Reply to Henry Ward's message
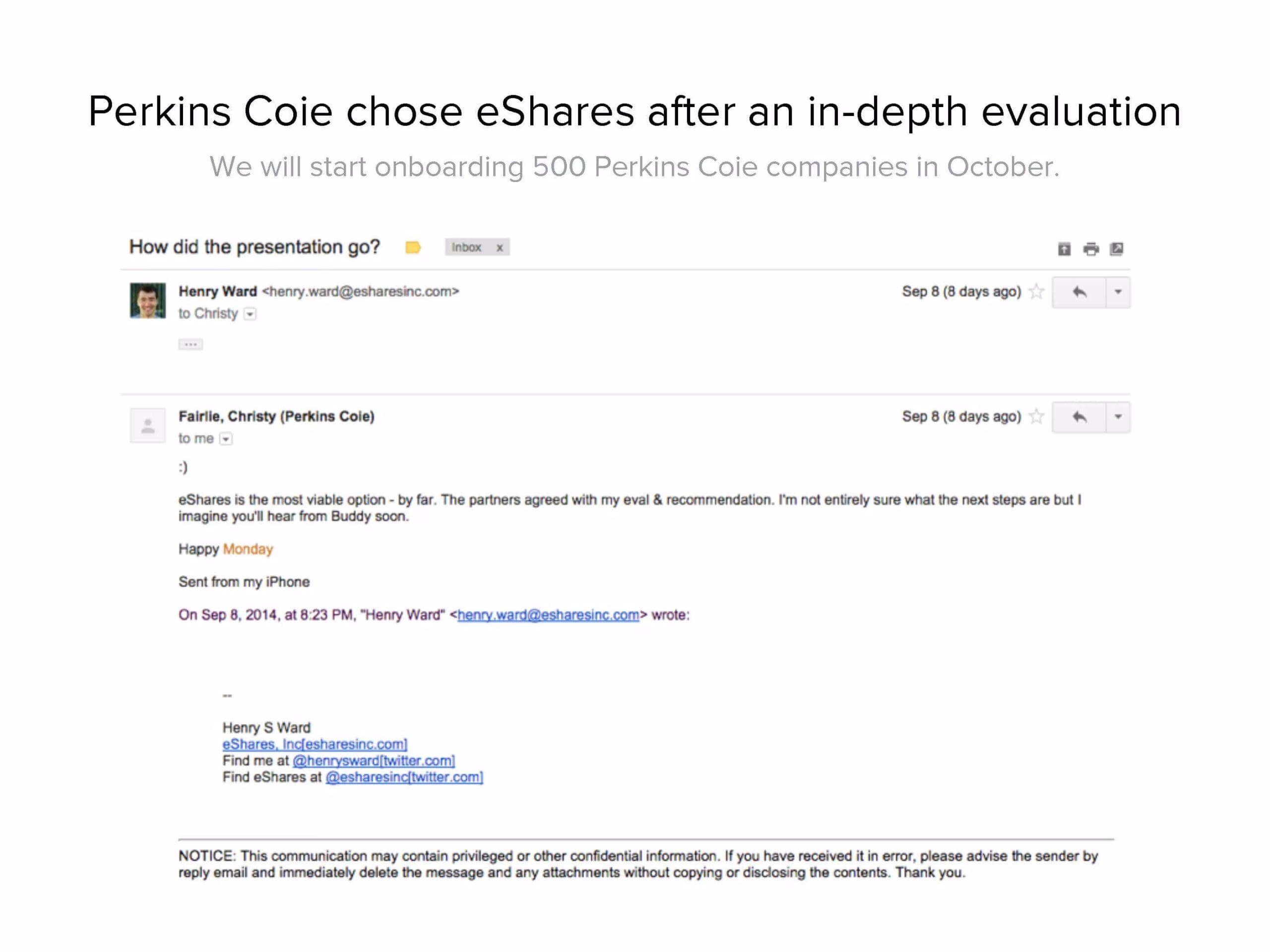Image resolution: width=1270 pixels, height=952 pixels. pyautogui.click(x=1079, y=292)
